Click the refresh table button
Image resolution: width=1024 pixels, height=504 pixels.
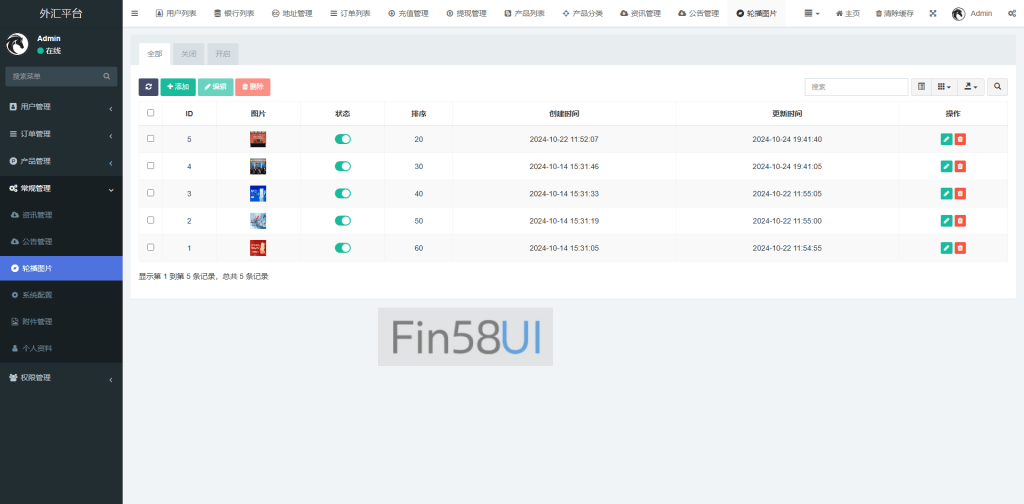(148, 87)
